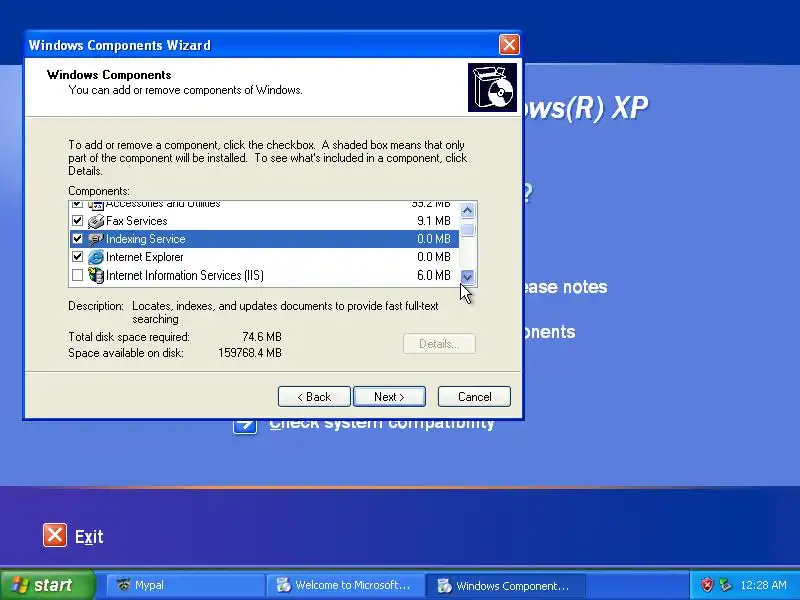The image size is (800, 600).
Task: Uncheck the Fax Services checkbox
Action: click(78, 221)
